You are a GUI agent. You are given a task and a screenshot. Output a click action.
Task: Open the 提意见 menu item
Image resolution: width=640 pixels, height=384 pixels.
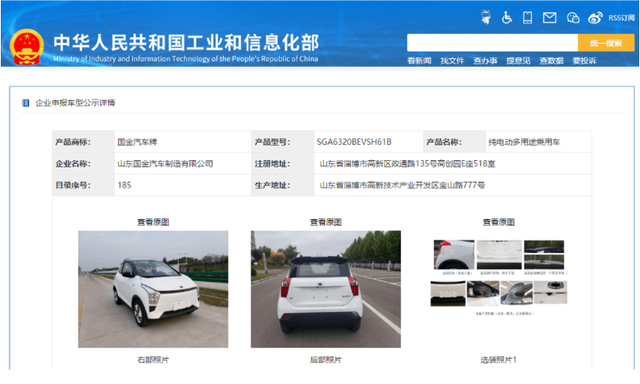[x=518, y=61]
